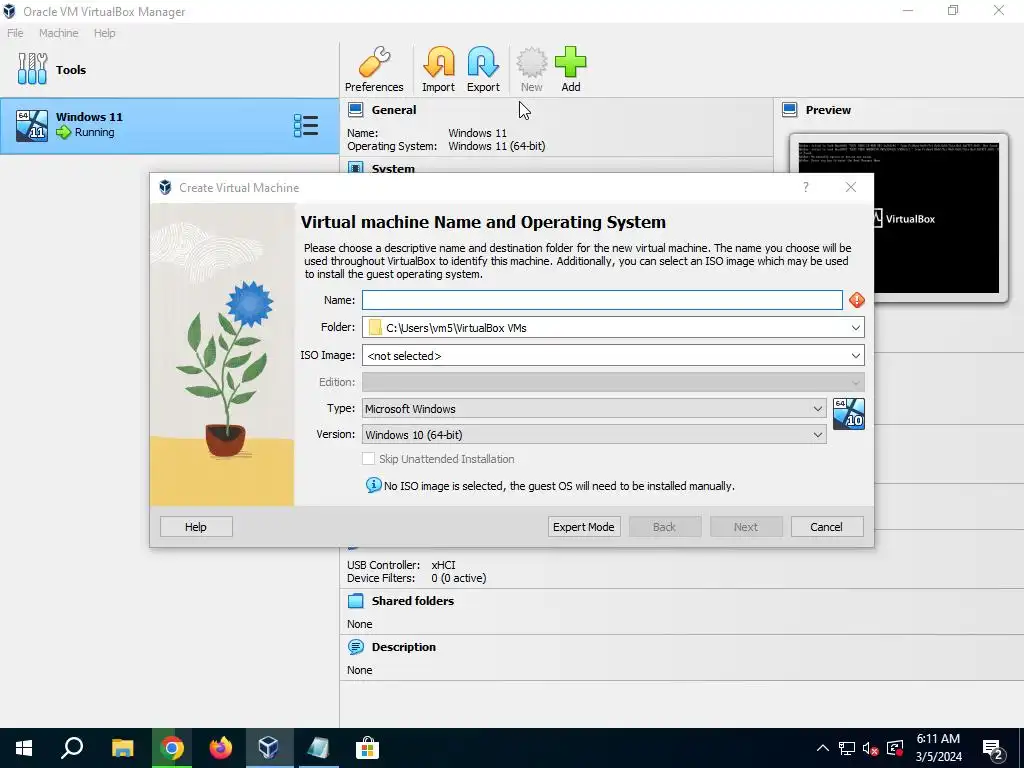Click the Device Filters value text
The height and width of the screenshot is (768, 1024).
tap(458, 578)
